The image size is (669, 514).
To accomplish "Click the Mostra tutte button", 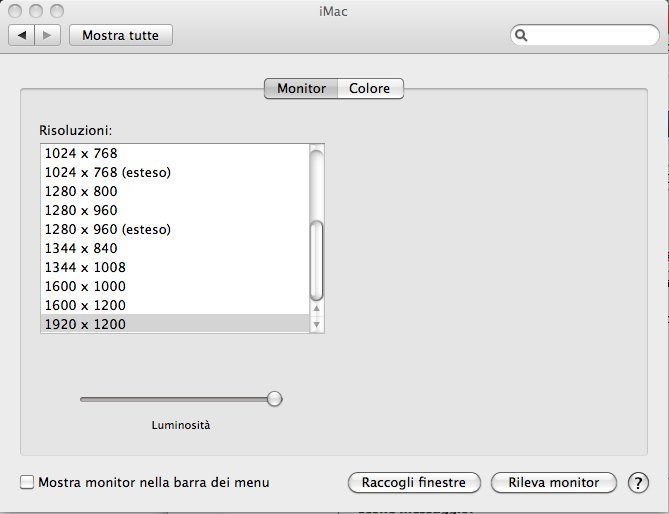I will click(x=121, y=35).
